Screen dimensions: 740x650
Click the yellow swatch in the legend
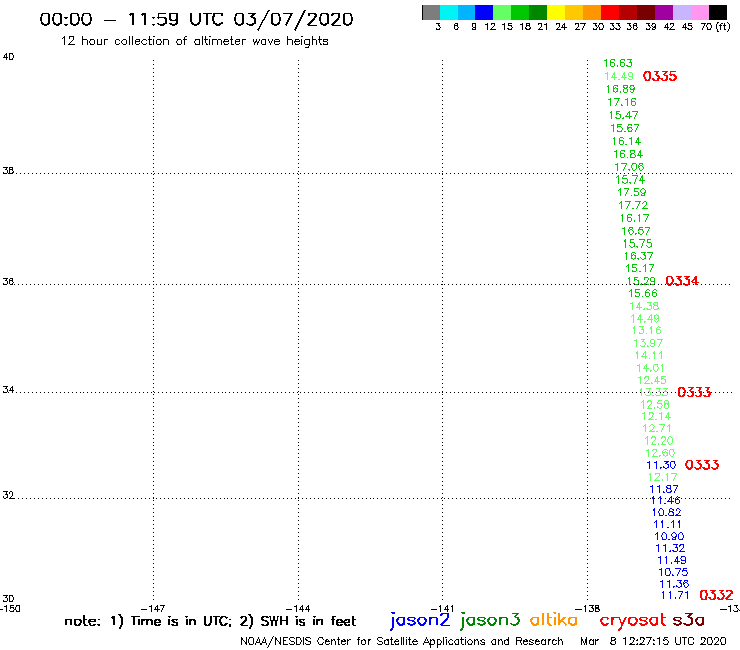coord(556,13)
